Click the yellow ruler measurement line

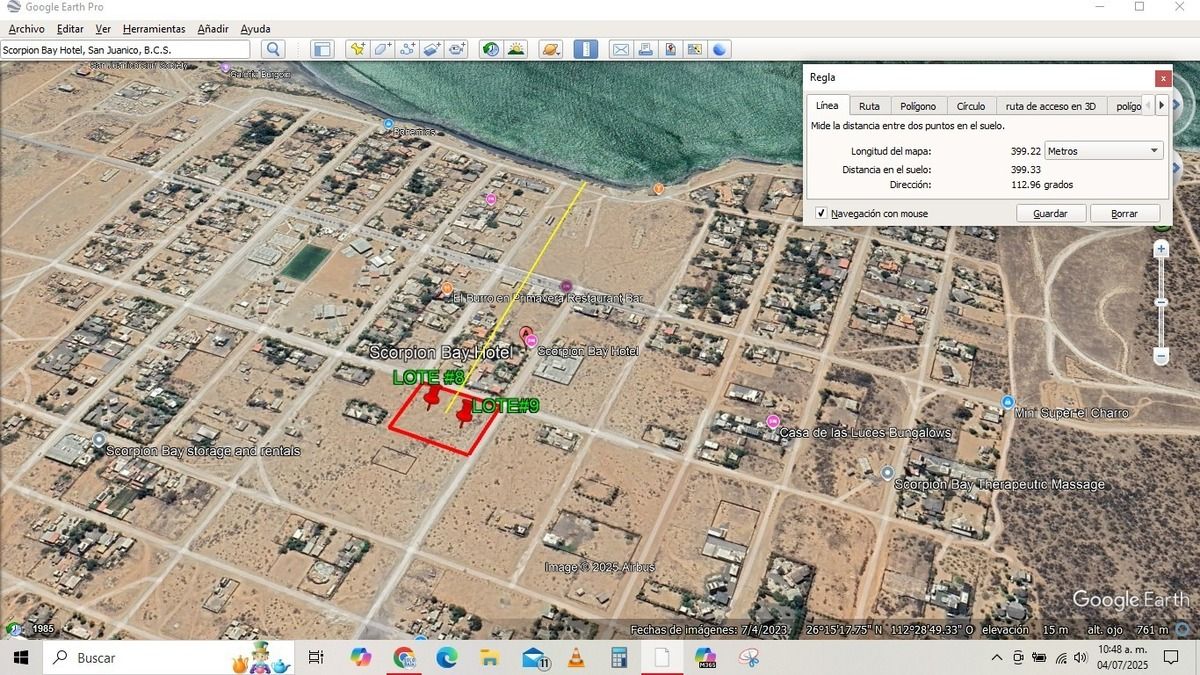click(x=516, y=296)
